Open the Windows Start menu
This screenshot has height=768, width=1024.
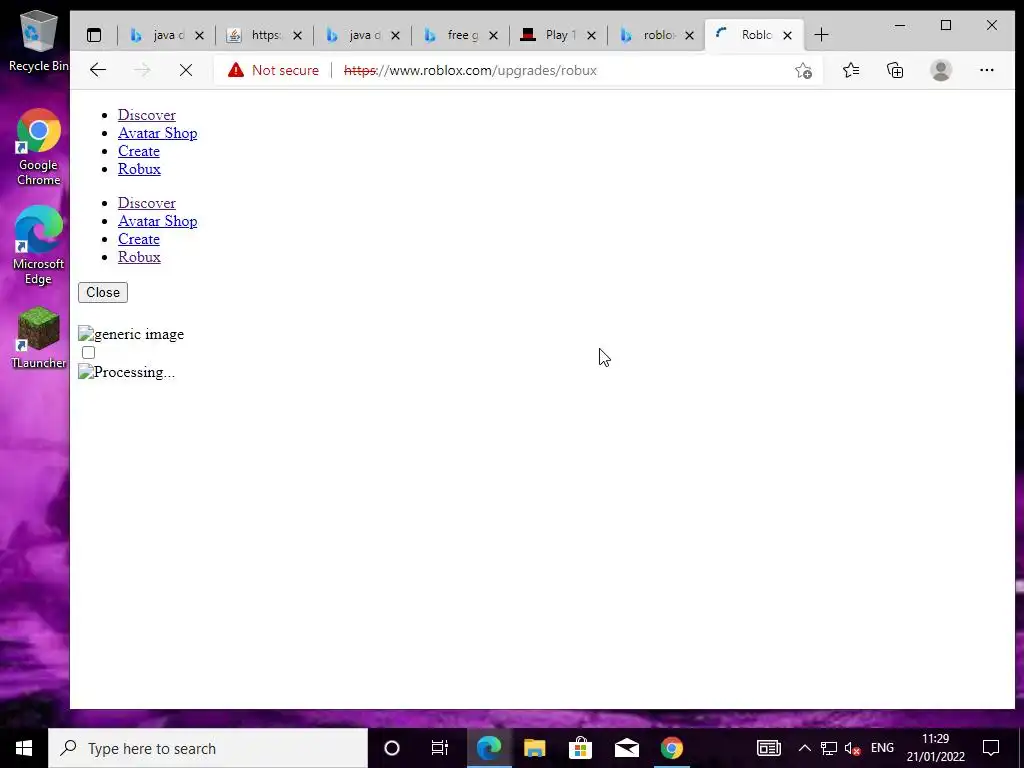click(24, 748)
